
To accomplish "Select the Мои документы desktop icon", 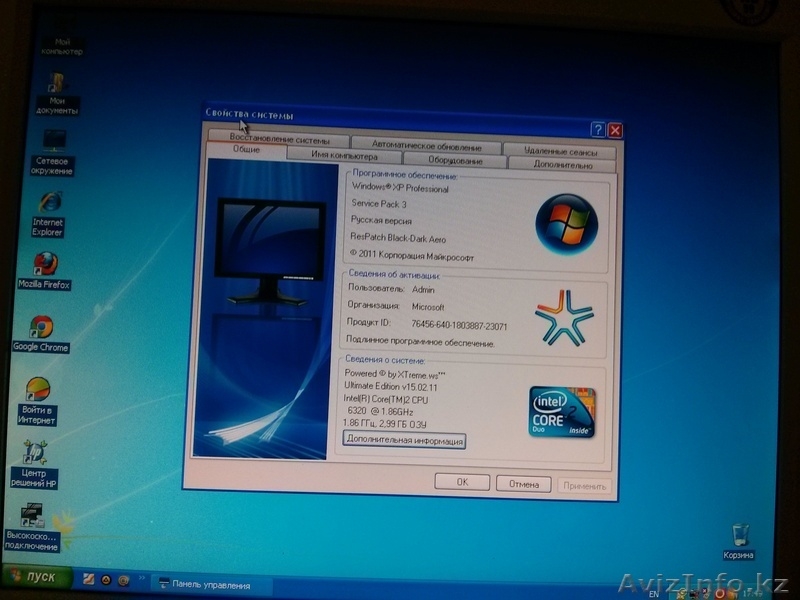I will point(58,85).
